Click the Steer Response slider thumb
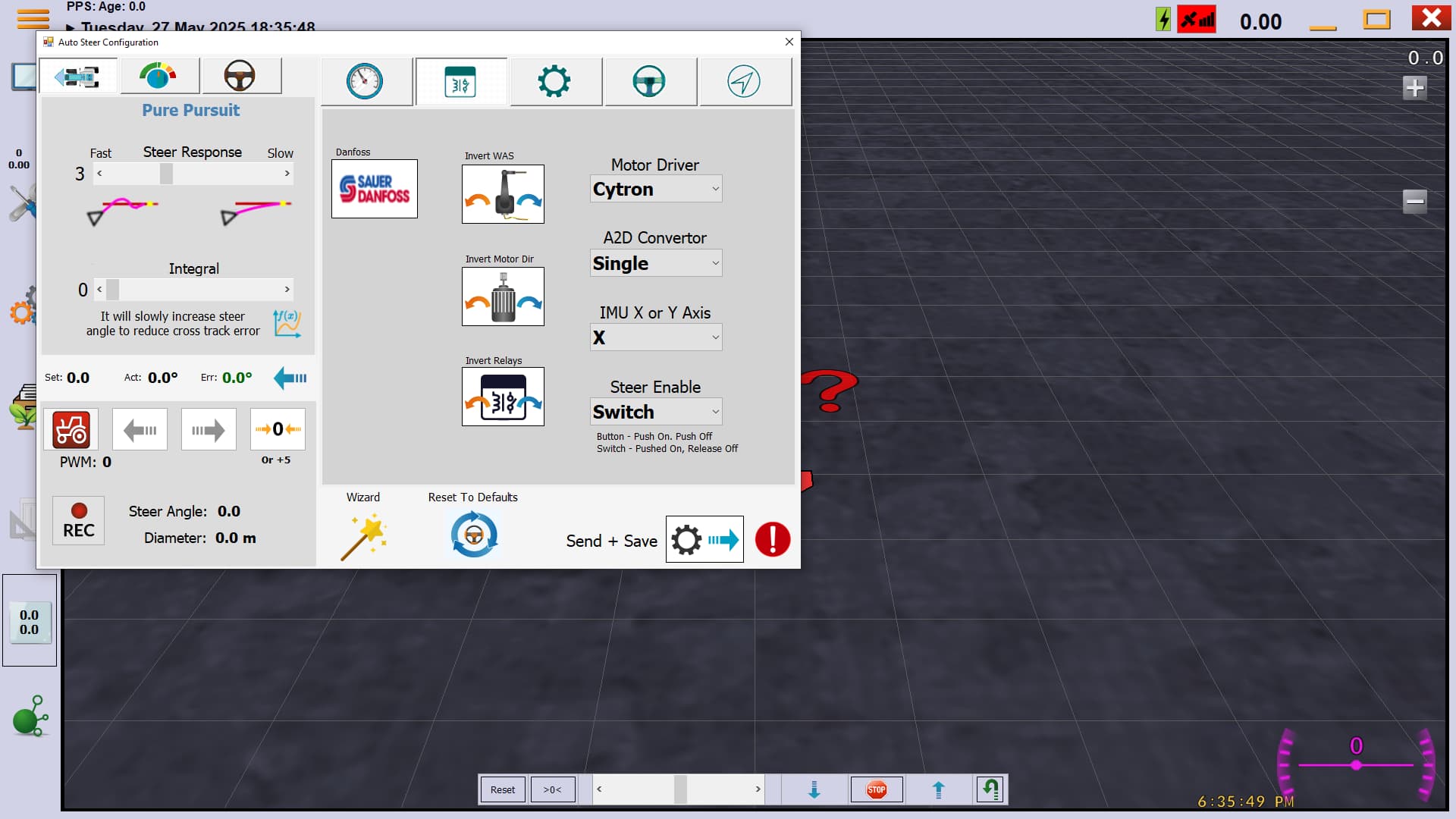 click(166, 174)
